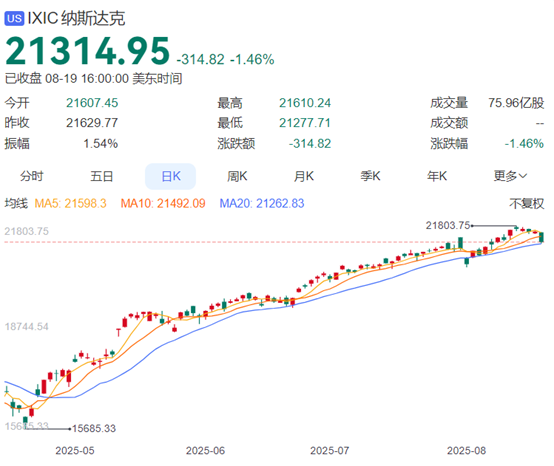Click the 2025-06 date axis label

click(x=205, y=450)
